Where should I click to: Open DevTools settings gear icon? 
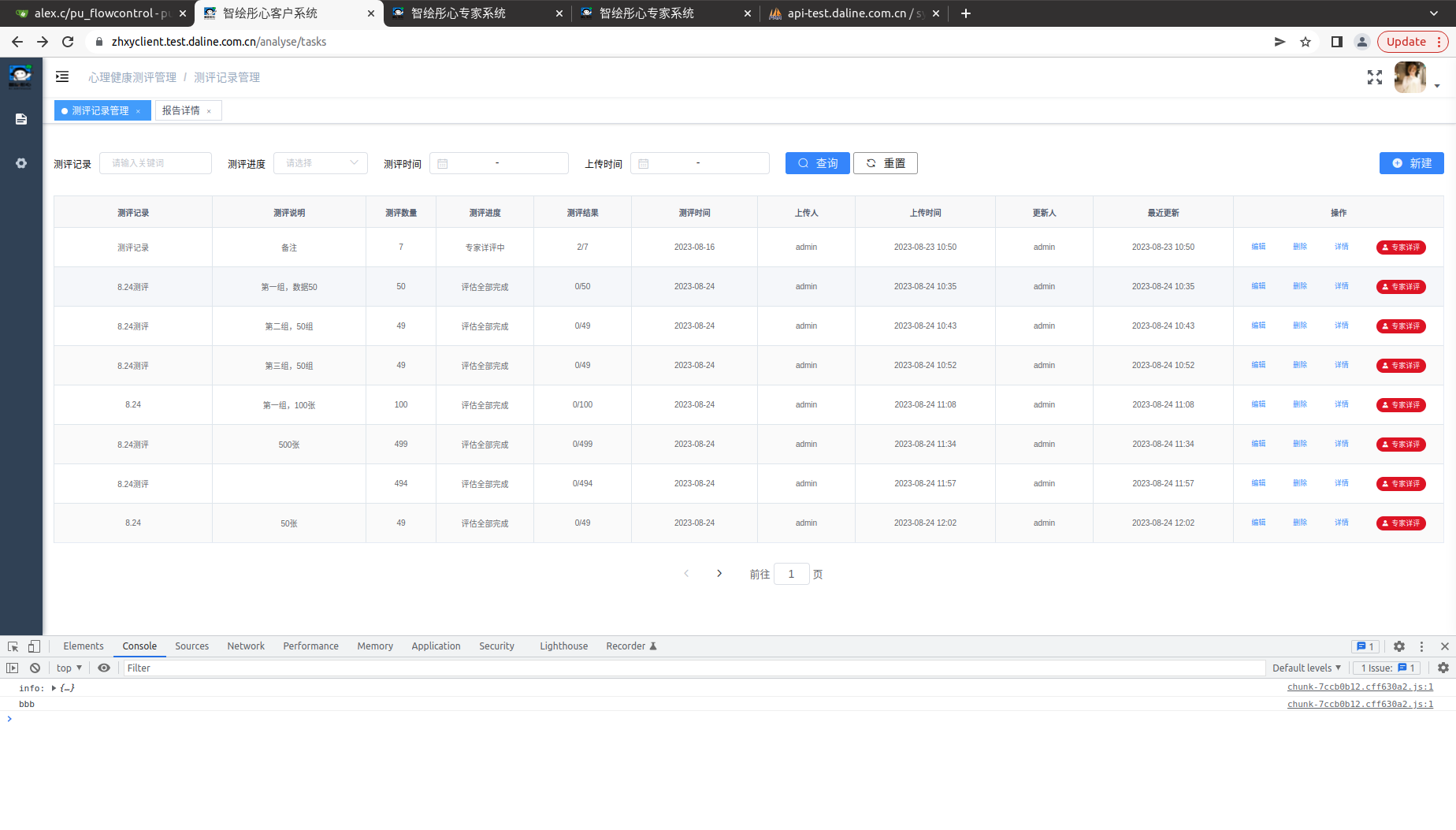[x=1399, y=646]
